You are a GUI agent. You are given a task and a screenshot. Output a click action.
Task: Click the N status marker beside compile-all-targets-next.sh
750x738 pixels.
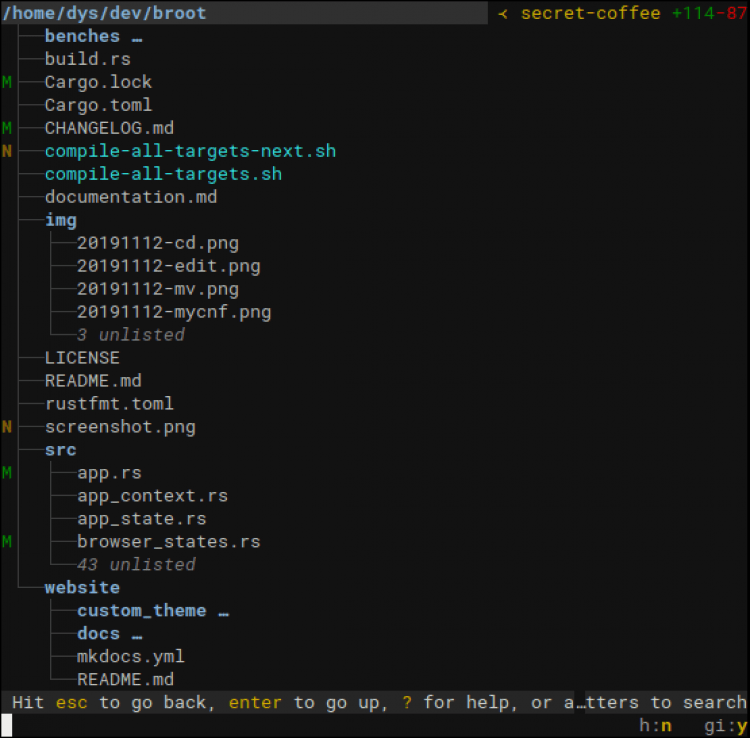click(7, 151)
